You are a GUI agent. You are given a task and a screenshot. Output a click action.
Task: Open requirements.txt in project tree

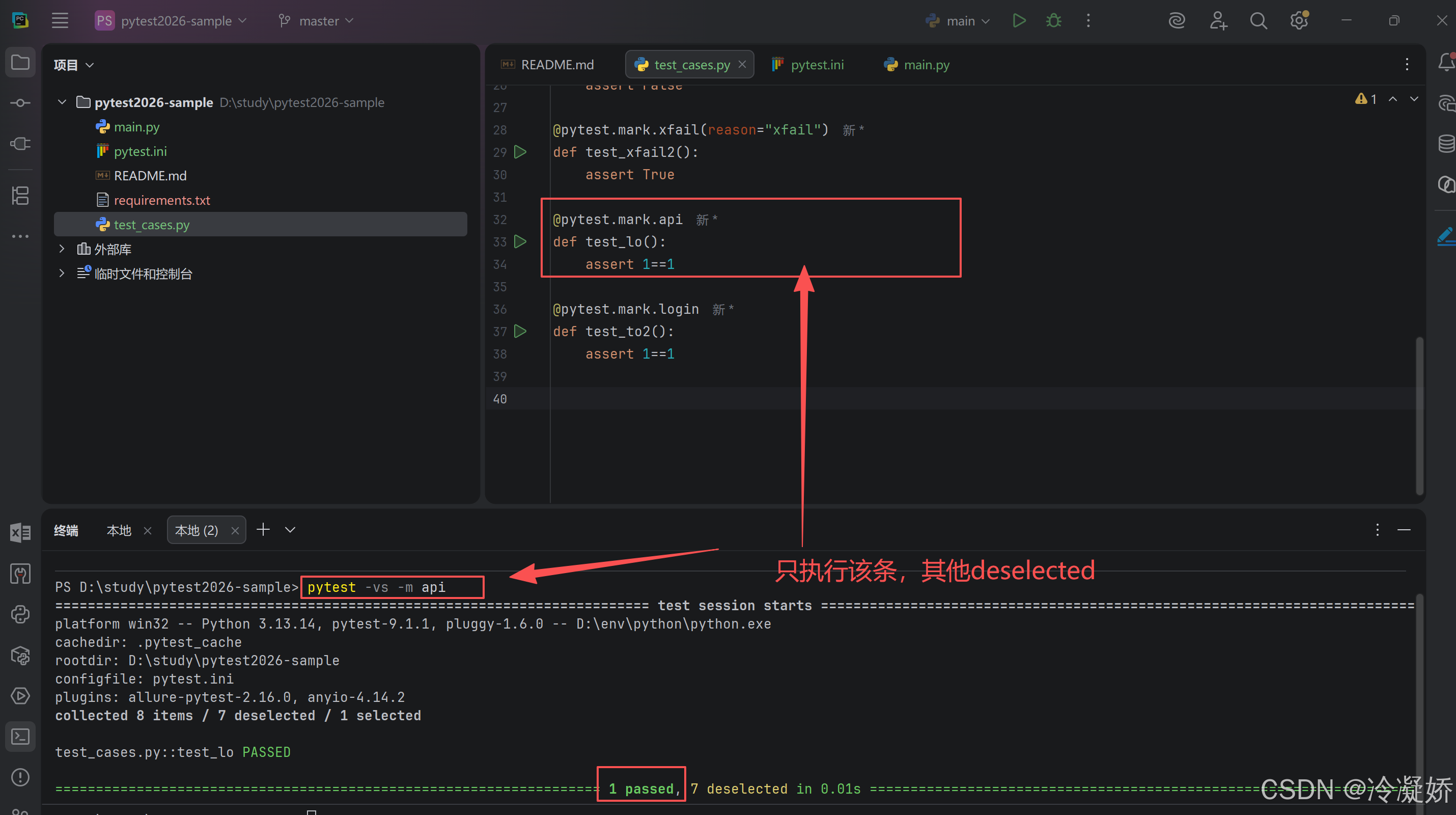pos(162,200)
